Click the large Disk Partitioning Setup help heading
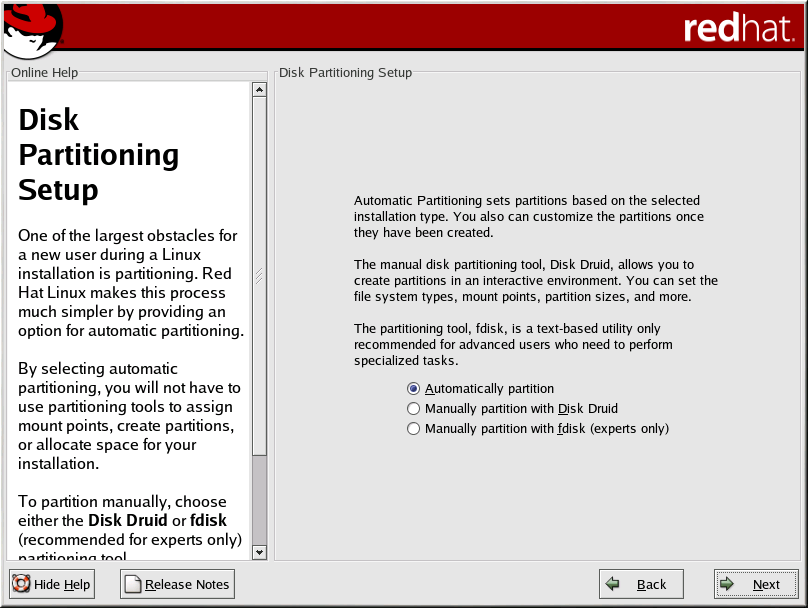 pos(98,155)
